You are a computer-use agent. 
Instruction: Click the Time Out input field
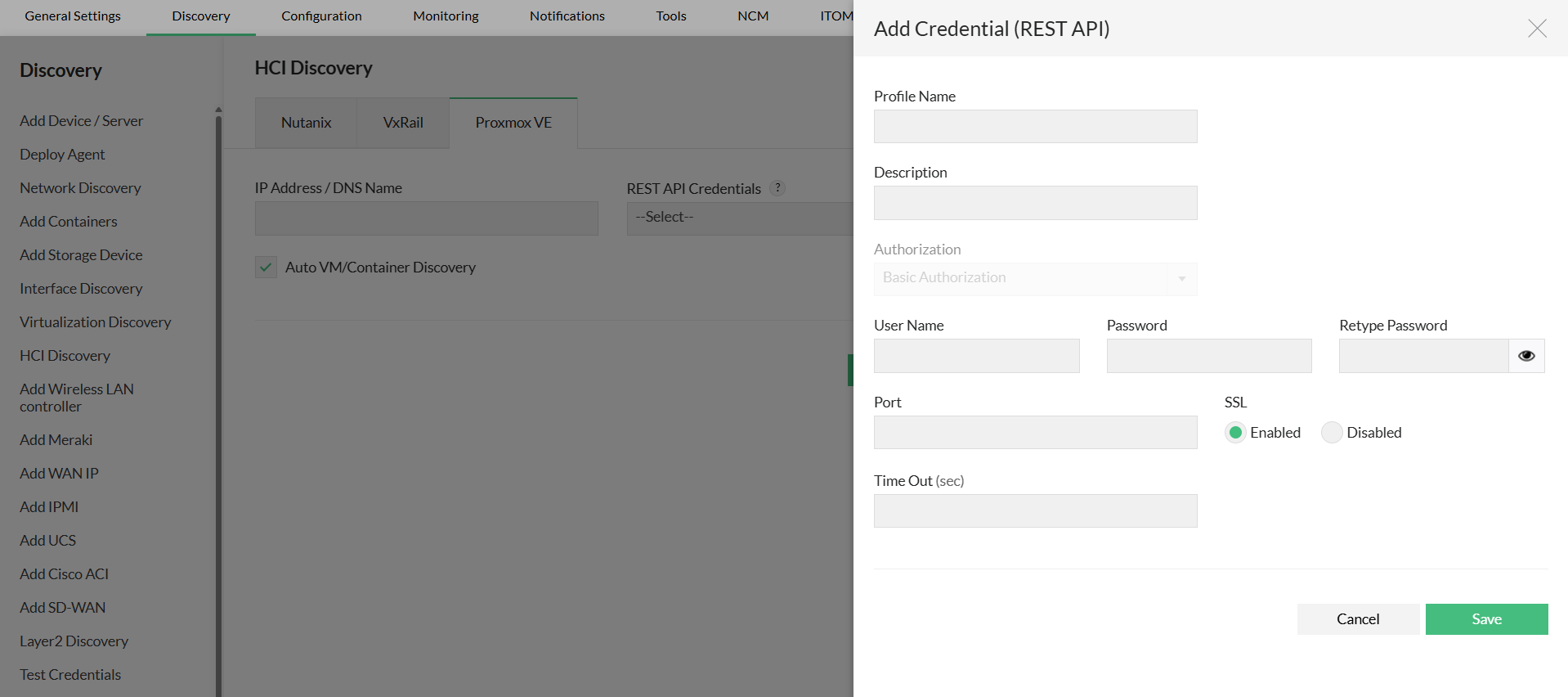point(1035,511)
